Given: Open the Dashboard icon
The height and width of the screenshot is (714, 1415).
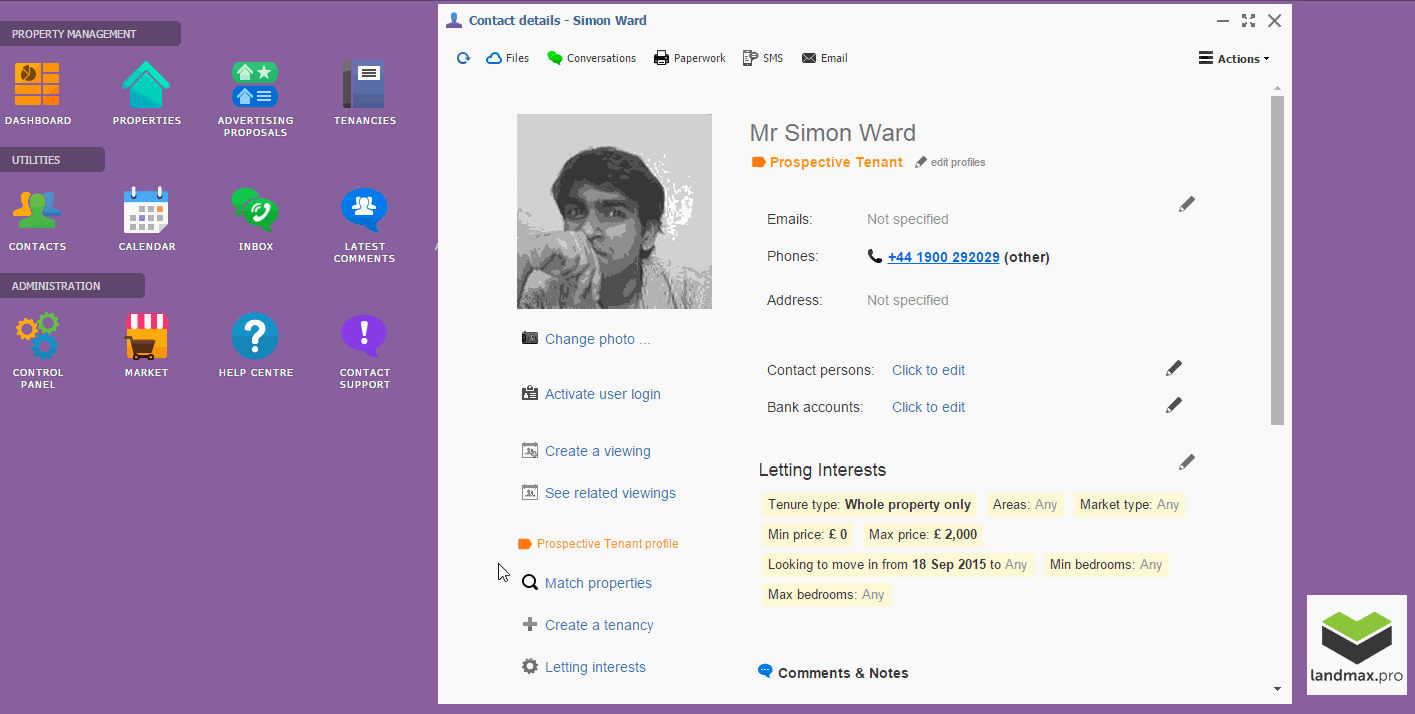Looking at the screenshot, I should (37, 85).
